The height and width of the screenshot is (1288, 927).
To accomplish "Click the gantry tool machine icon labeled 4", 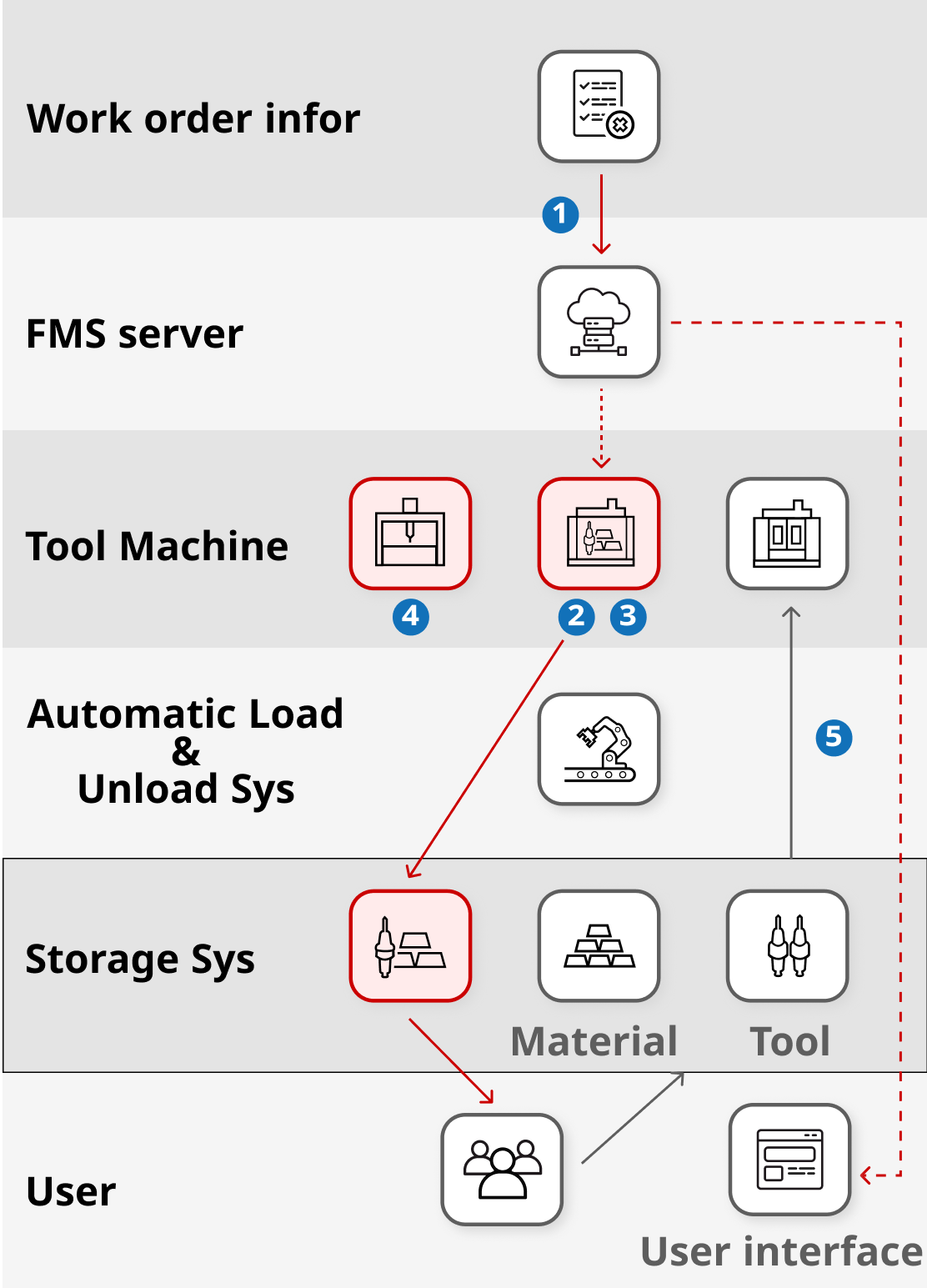I will tap(410, 534).
